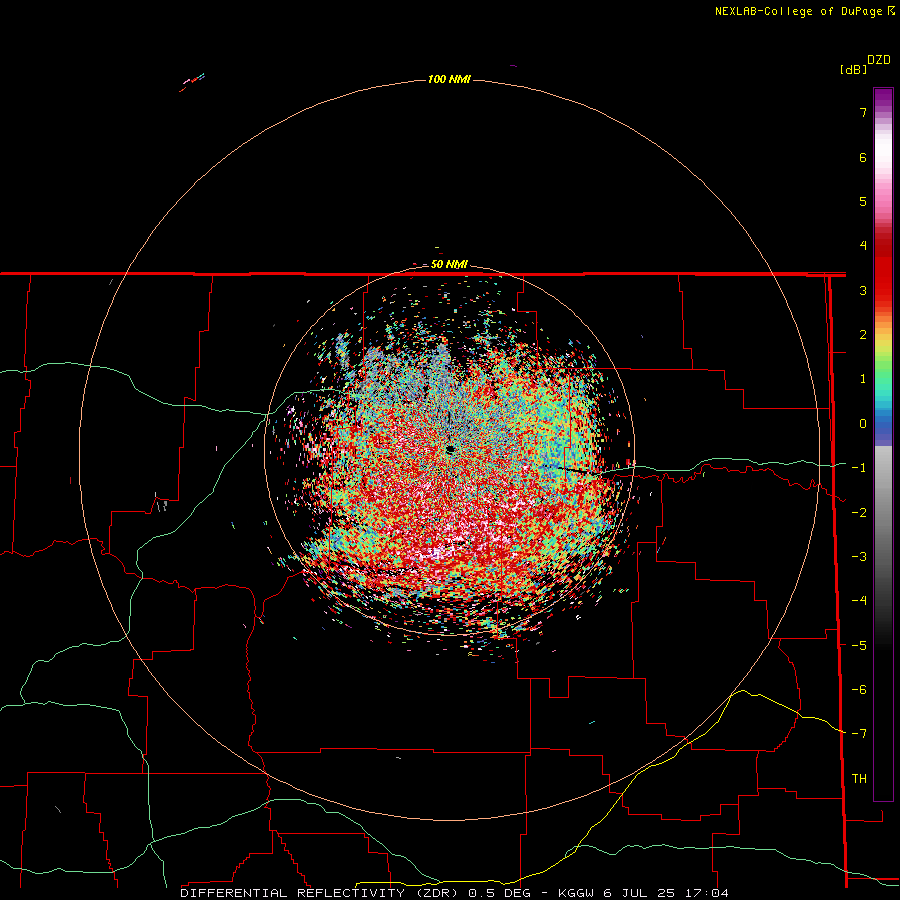Click the NEXLAB-College of DuPage watermark text
Viewport: 900px width, 900px height.
pos(798,11)
